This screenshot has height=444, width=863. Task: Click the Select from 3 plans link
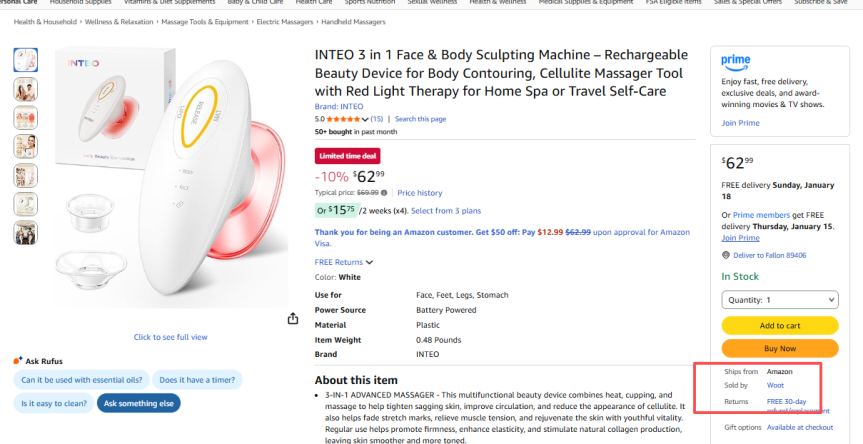tap(446, 210)
